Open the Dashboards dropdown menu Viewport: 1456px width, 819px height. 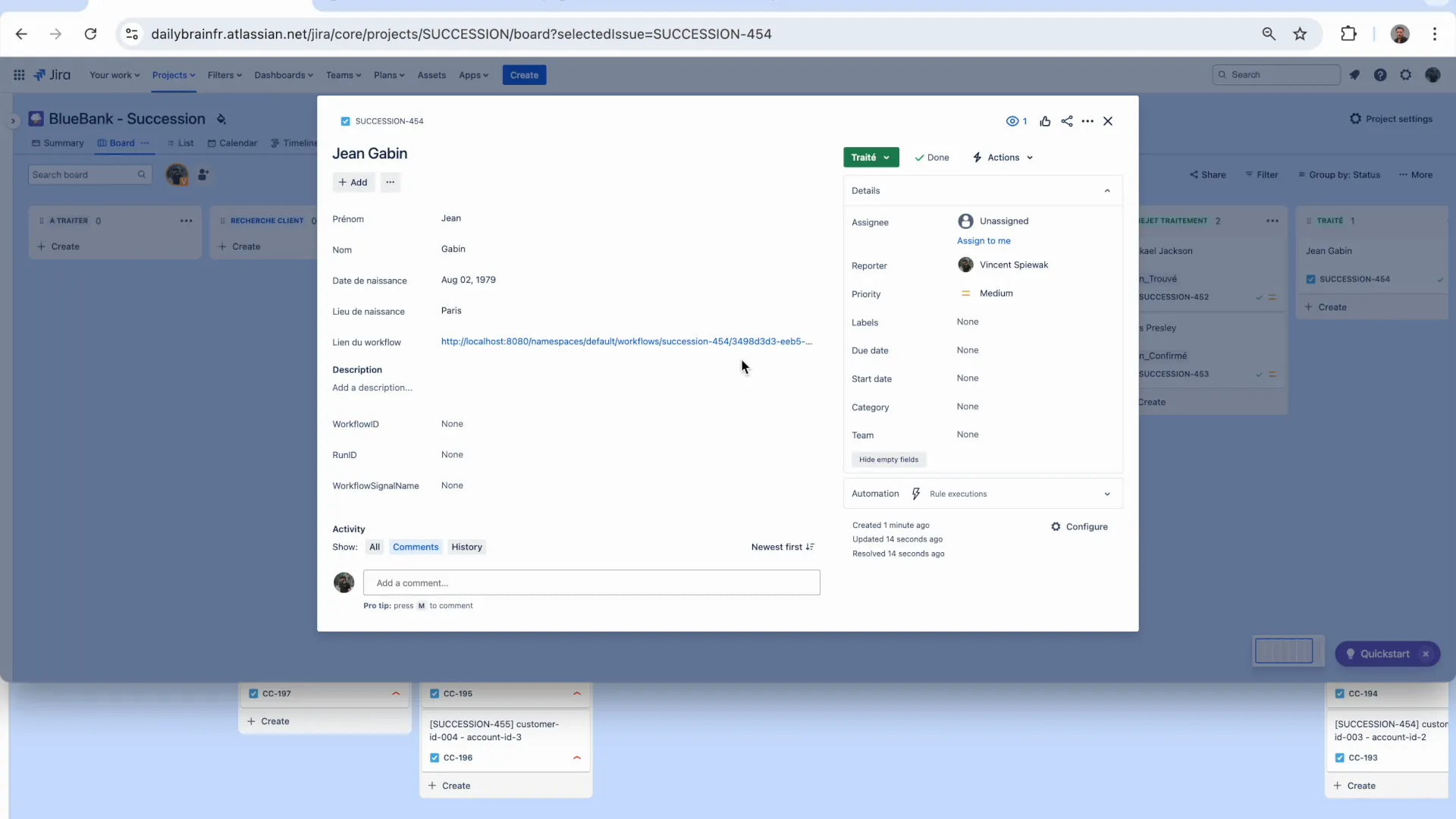[x=284, y=75]
